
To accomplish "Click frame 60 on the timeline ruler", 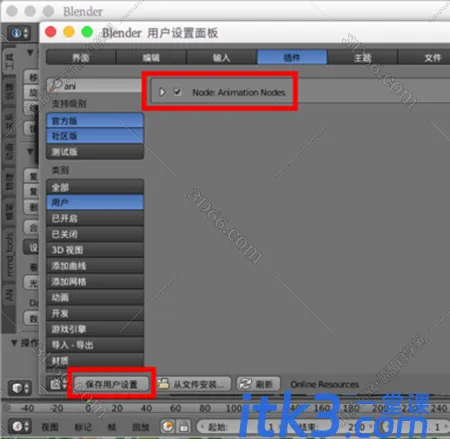I will [176, 408].
